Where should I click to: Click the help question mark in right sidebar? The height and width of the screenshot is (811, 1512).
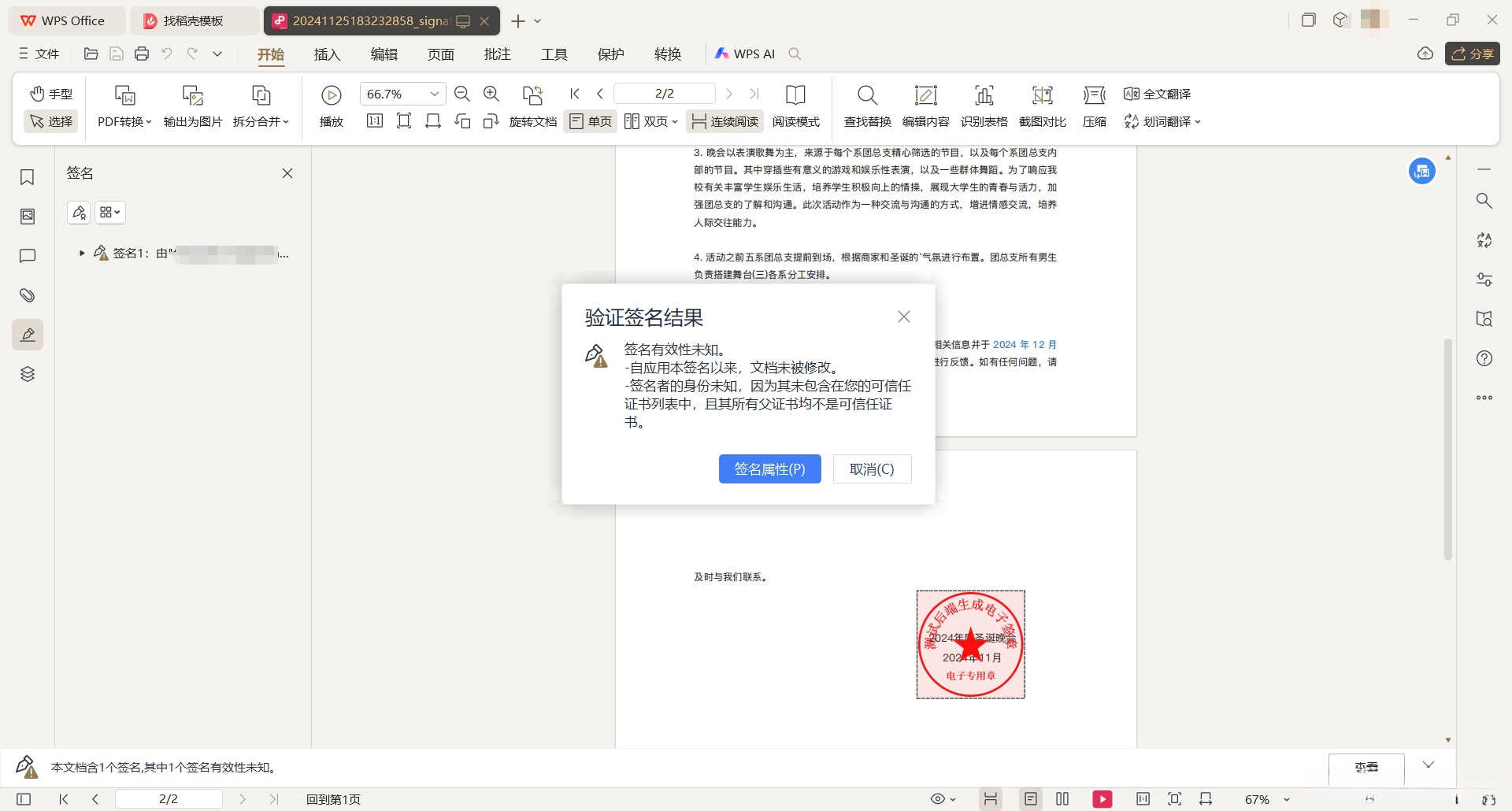coord(1484,358)
